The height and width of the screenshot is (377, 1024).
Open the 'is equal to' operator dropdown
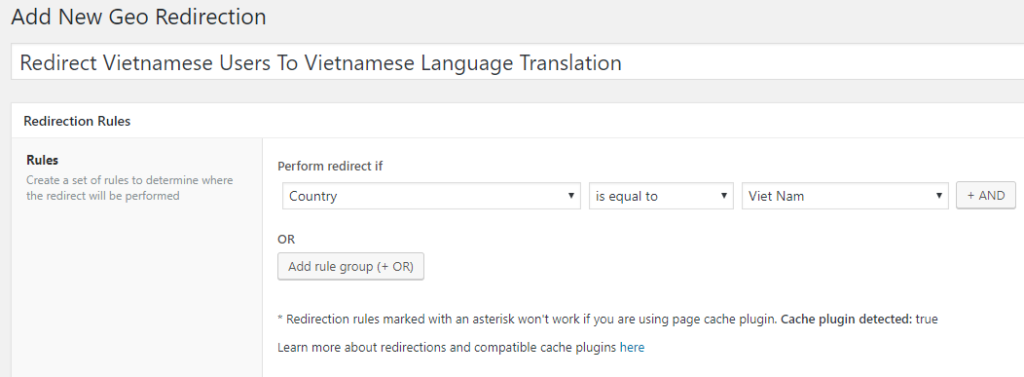point(661,195)
